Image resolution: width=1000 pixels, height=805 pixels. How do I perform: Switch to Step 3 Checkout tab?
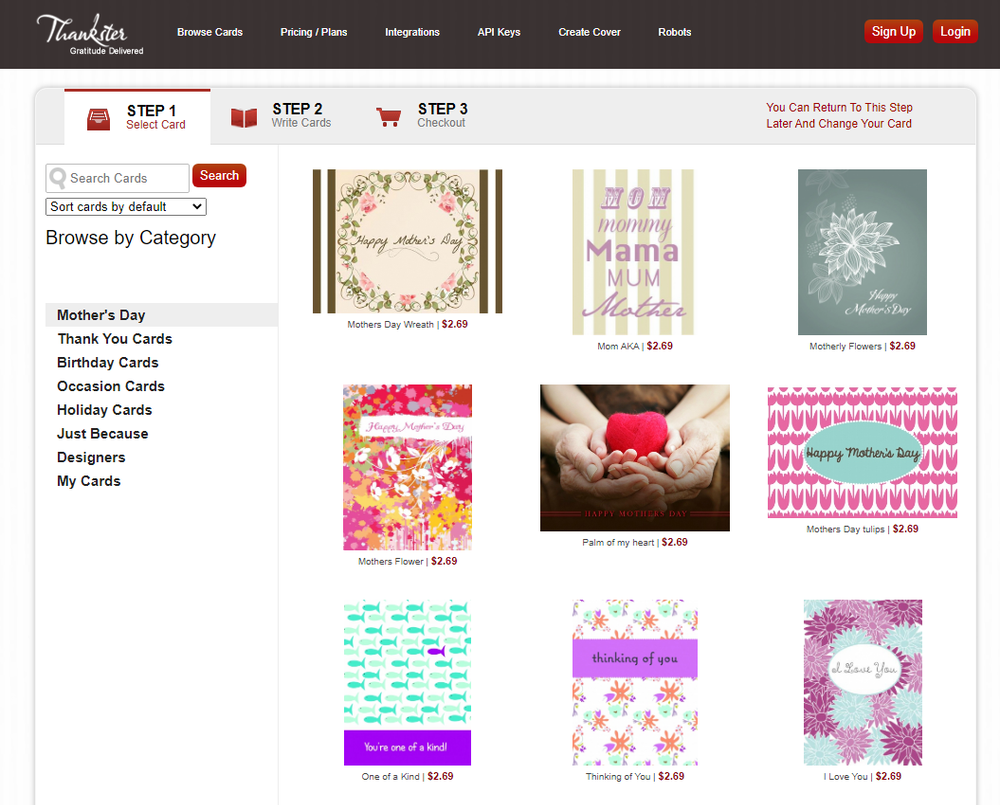[x=422, y=115]
